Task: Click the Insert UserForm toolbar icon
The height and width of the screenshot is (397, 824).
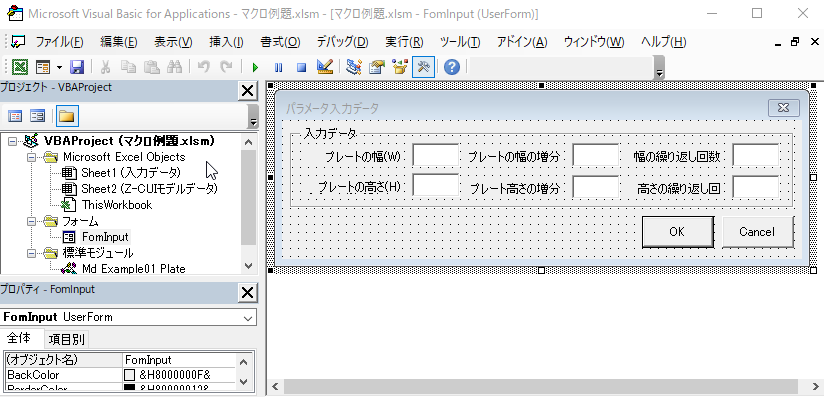Action: (x=43, y=67)
